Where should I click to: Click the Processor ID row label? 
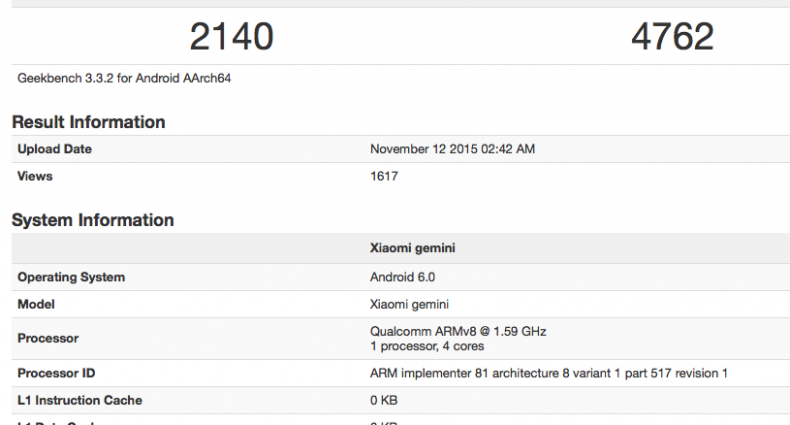[x=58, y=373]
